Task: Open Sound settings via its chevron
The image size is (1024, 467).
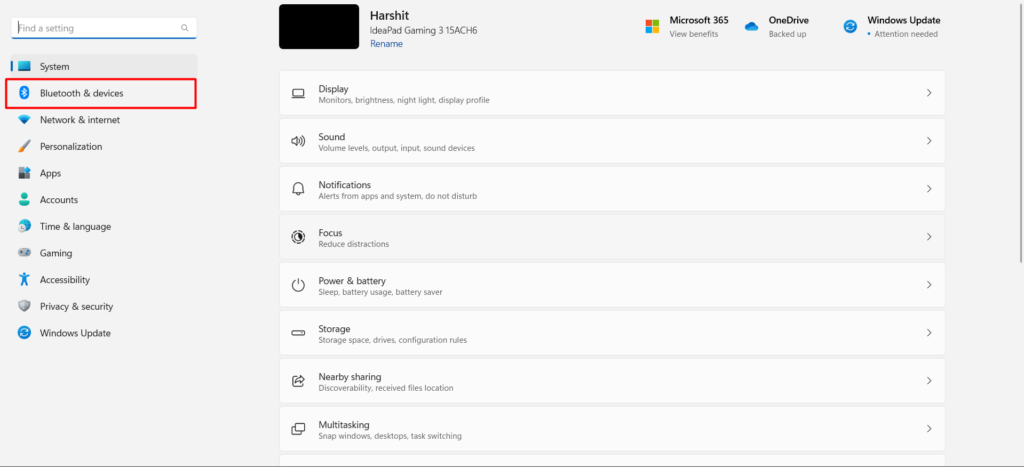Action: [928, 141]
